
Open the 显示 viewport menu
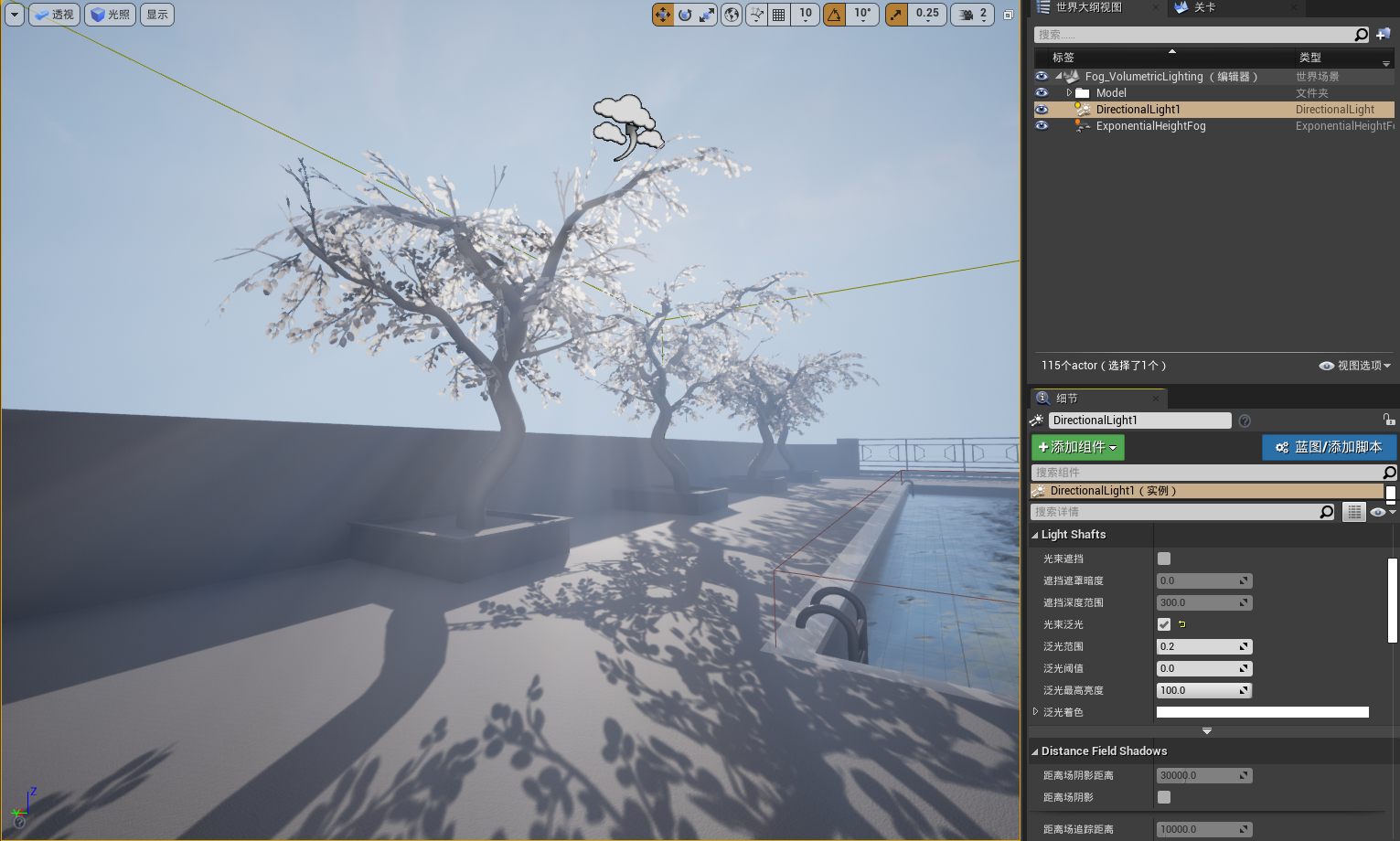tap(156, 14)
